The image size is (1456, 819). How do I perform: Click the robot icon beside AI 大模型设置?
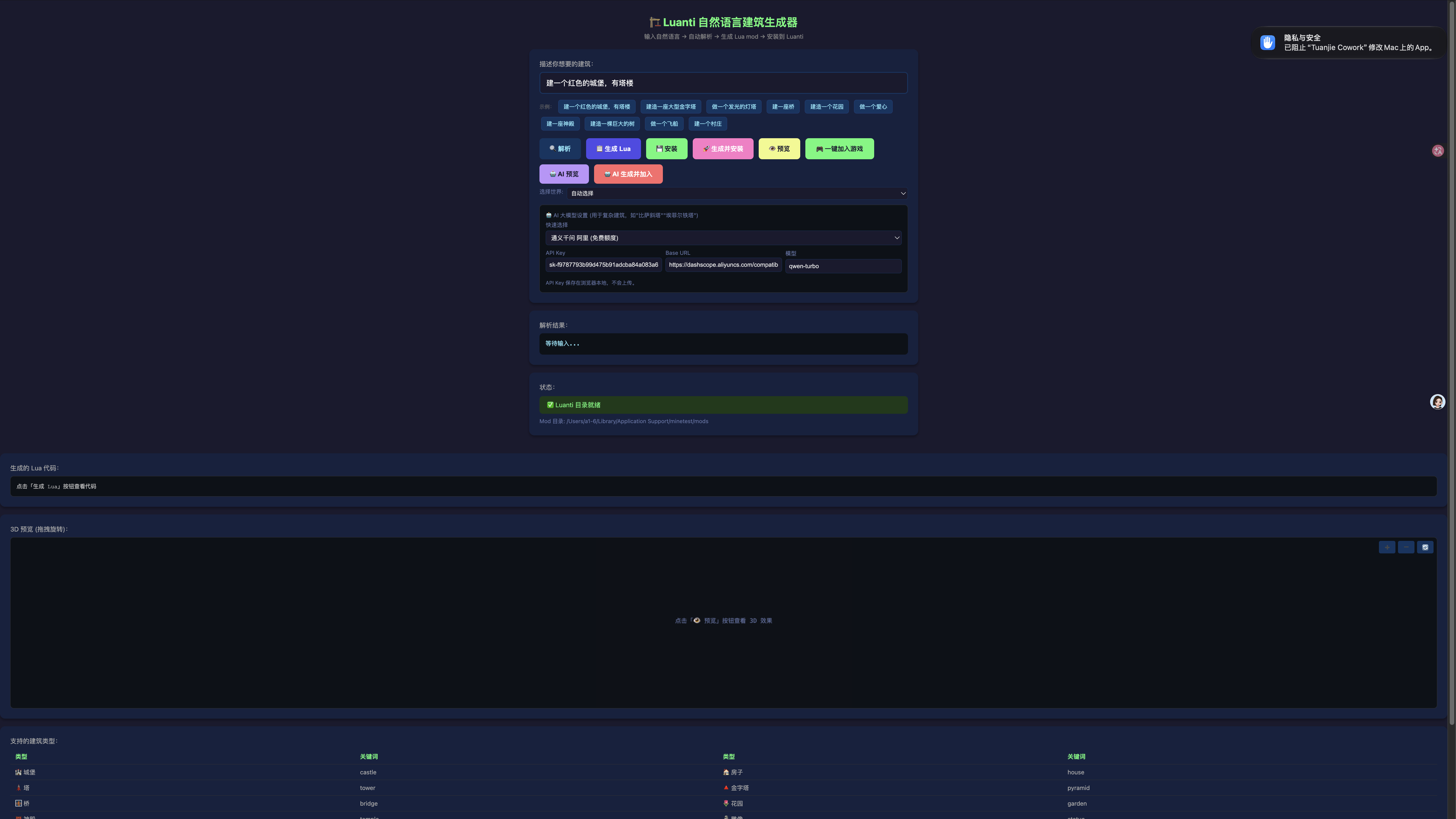coord(549,215)
